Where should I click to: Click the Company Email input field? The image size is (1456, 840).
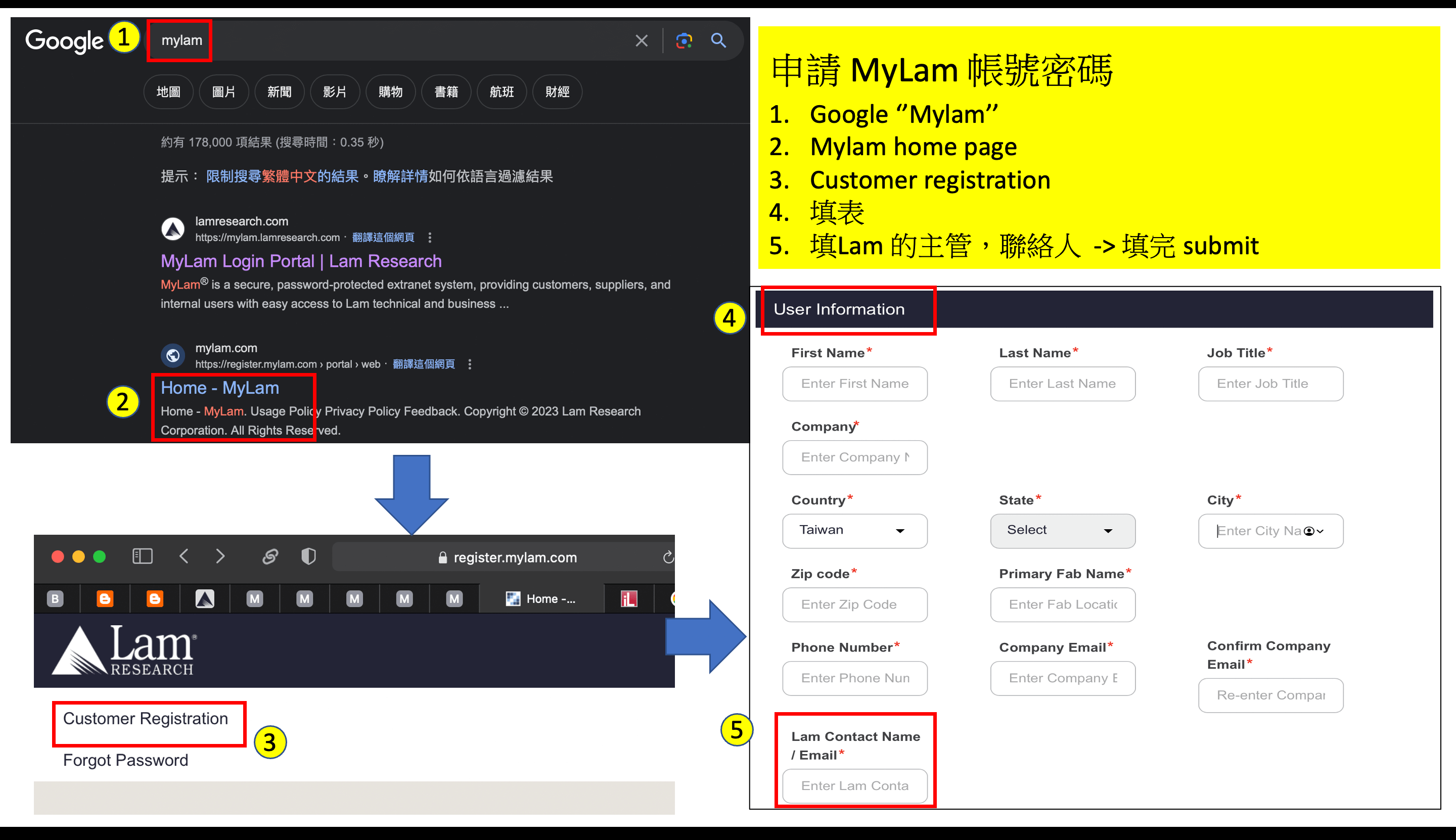click(1062, 678)
